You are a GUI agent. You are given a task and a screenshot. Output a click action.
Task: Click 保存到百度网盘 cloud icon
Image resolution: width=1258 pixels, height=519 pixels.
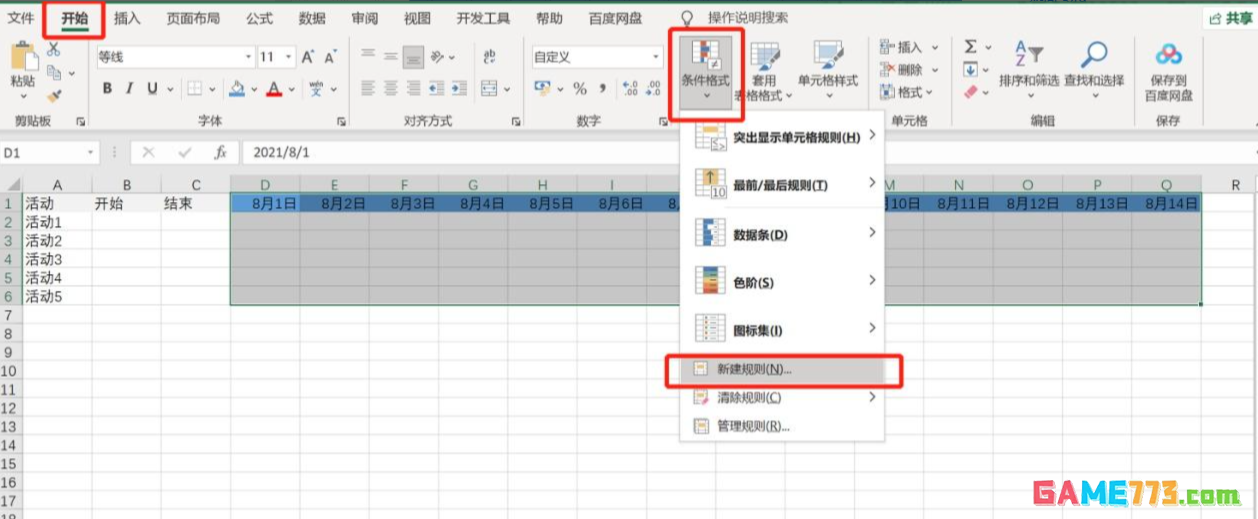[x=1168, y=56]
